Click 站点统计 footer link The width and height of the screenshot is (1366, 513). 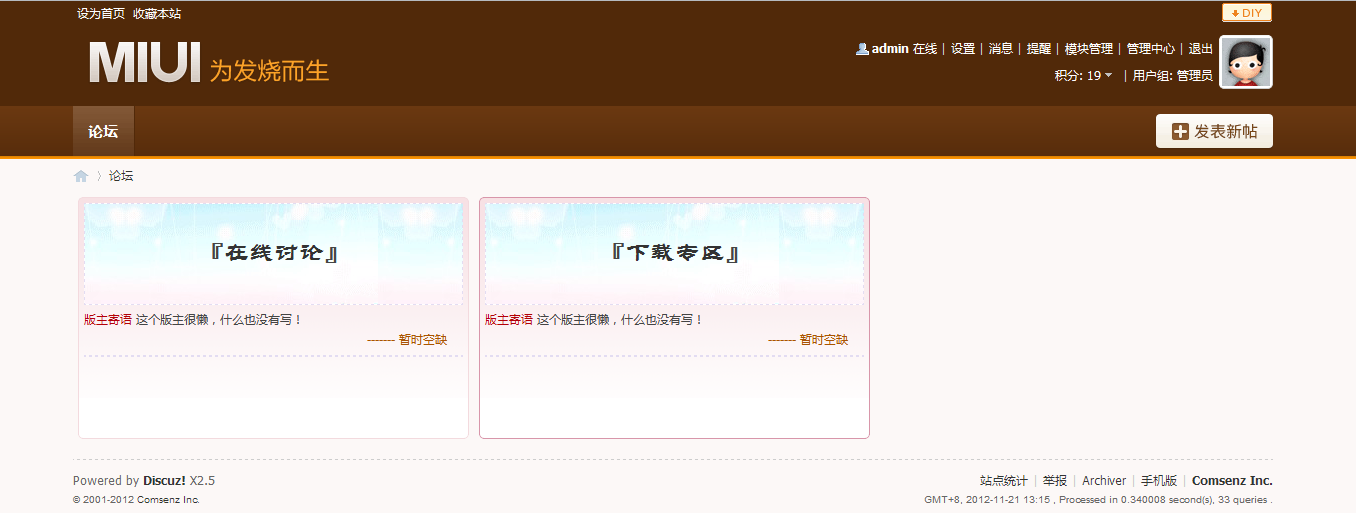(x=1004, y=481)
